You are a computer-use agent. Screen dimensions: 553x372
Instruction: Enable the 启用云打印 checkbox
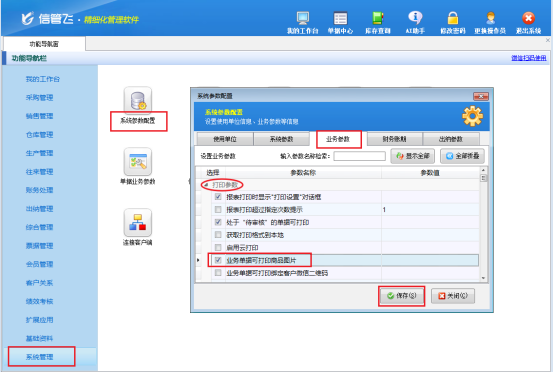218,248
